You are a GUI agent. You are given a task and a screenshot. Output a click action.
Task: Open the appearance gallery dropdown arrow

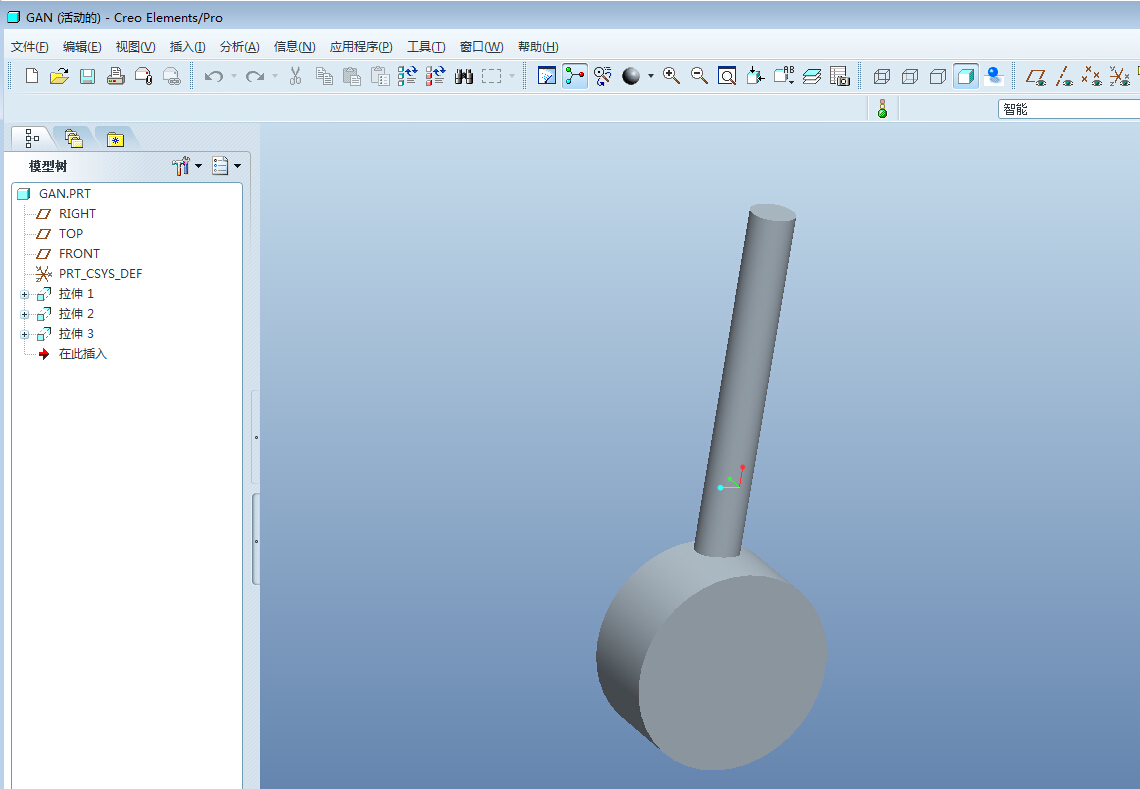click(x=651, y=76)
